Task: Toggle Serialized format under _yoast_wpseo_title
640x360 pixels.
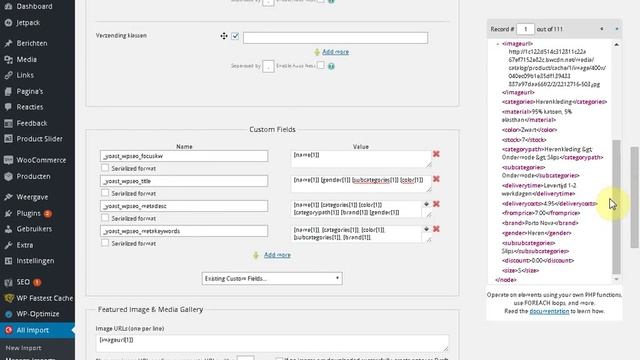Action: click(x=105, y=193)
